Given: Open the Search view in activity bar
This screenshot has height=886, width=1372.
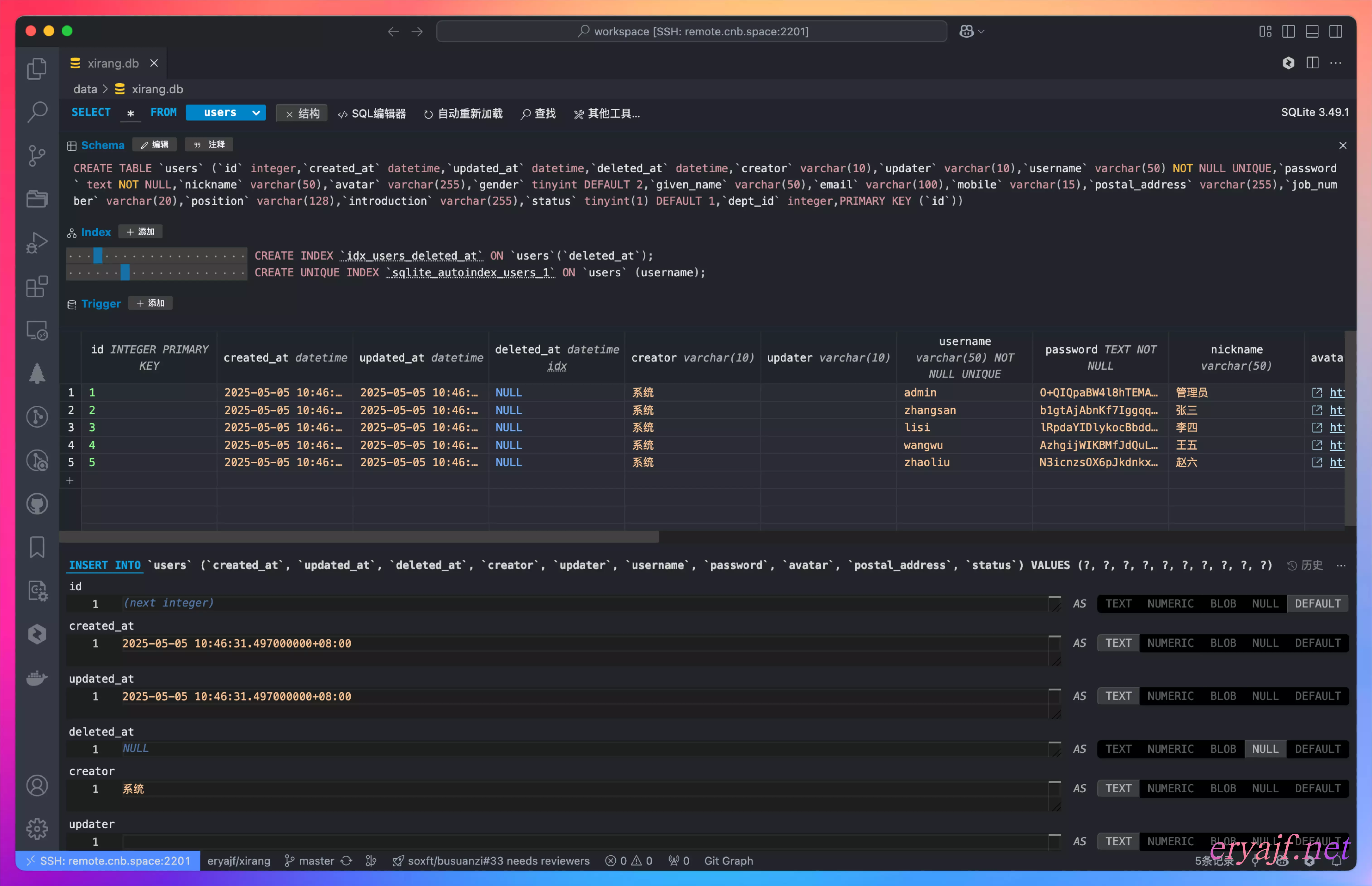Looking at the screenshot, I should click(x=37, y=112).
